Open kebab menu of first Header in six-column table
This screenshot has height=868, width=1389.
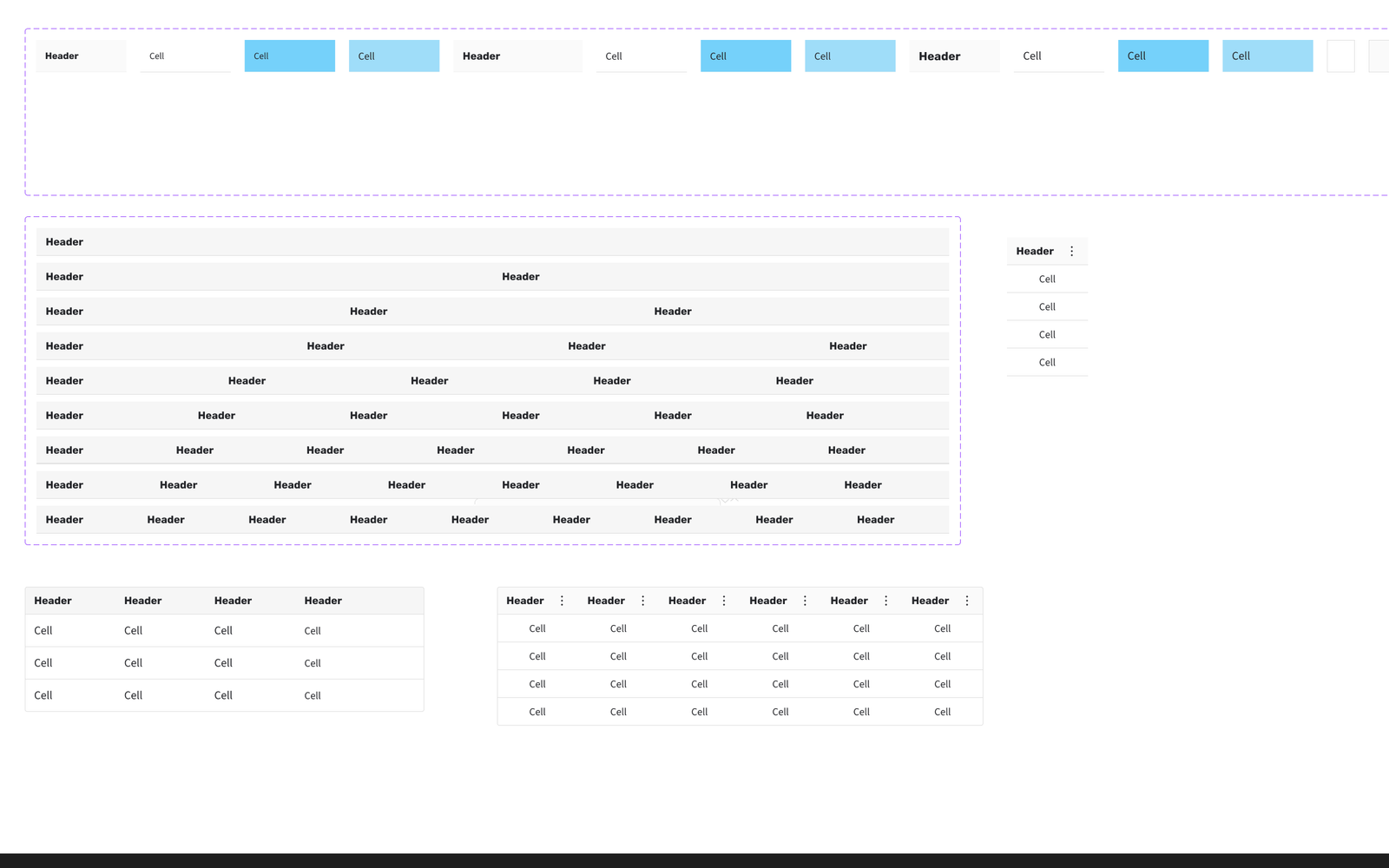click(562, 601)
